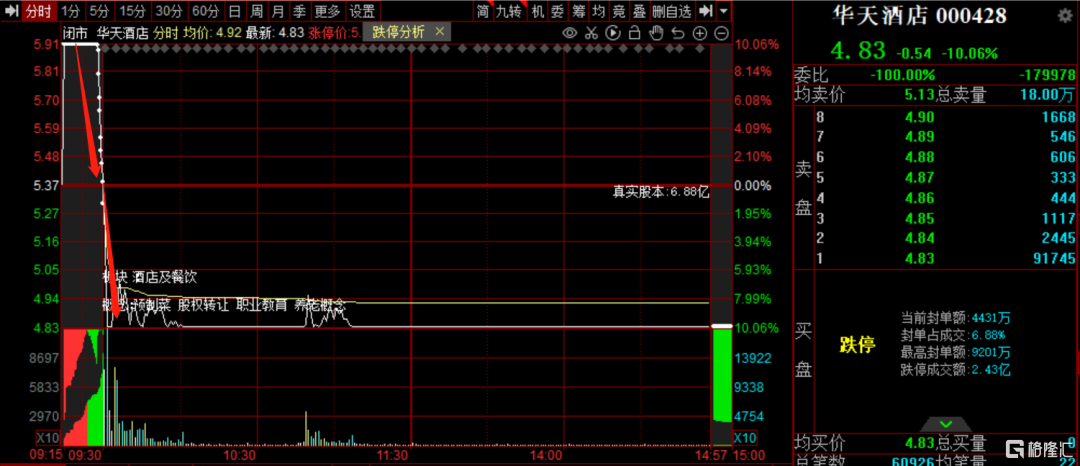1080x466 pixels.
Task: Click the collapse arrow left of the 分时 tab
Action: point(10,10)
